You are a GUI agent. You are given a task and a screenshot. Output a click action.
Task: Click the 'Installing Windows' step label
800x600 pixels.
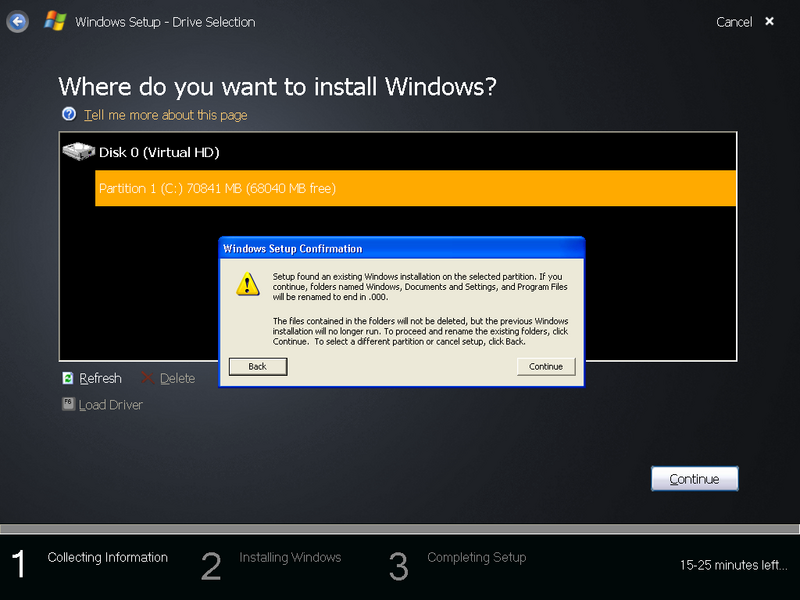point(290,557)
